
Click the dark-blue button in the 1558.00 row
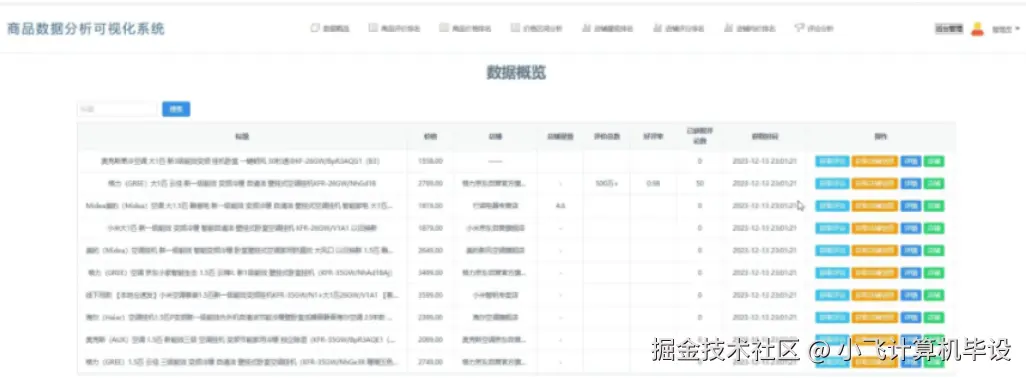910,161
